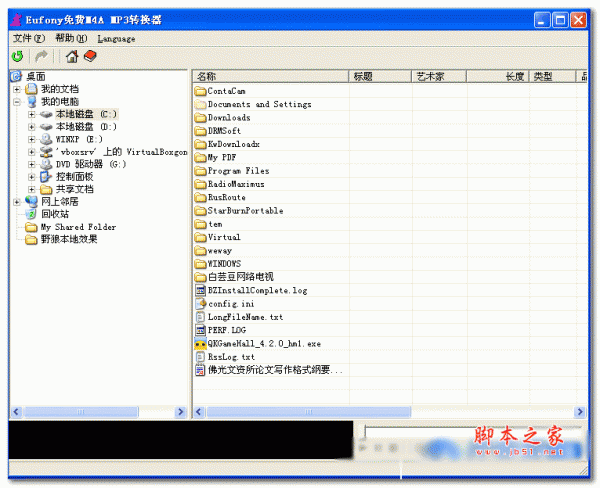Expand the 'vboxsrv' VirtualBox share node
The height and width of the screenshot is (488, 600).
pos(32,152)
